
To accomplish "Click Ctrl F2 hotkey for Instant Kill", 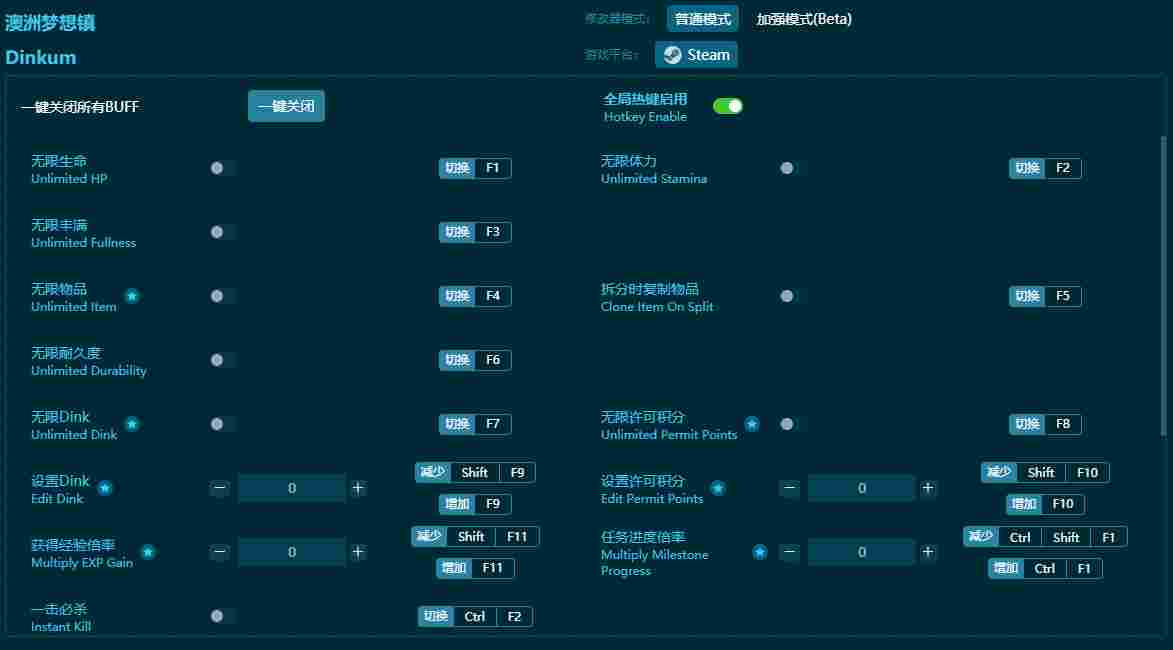I will point(475,616).
